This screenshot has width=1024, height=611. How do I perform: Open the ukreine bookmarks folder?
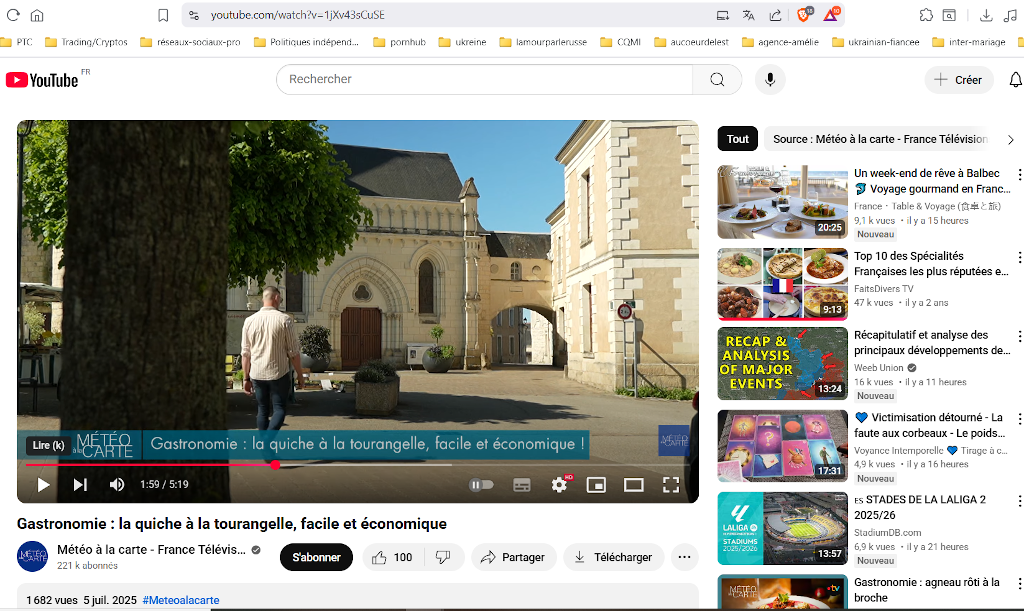(462, 42)
